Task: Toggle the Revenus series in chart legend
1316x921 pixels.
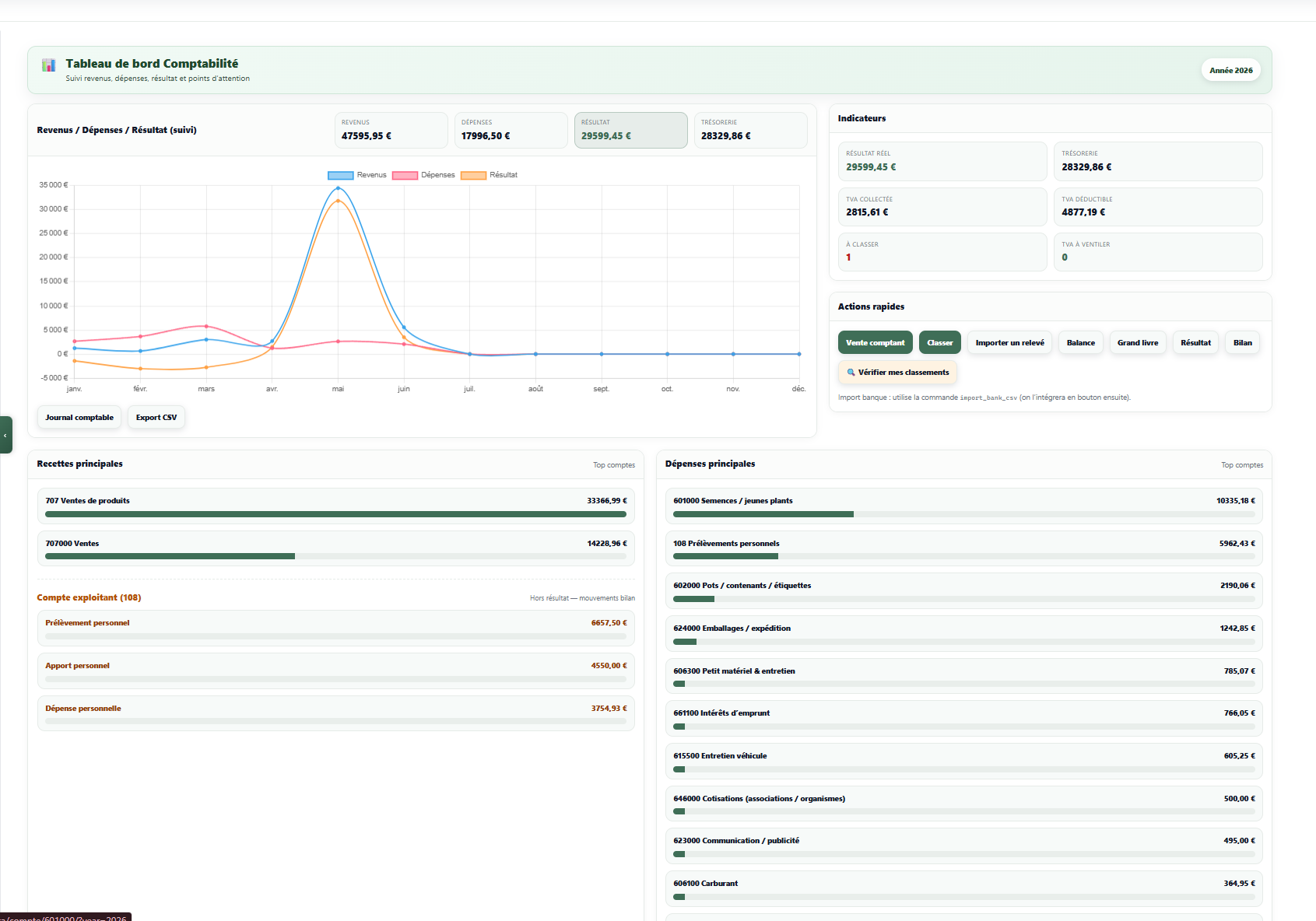Action: tap(357, 175)
